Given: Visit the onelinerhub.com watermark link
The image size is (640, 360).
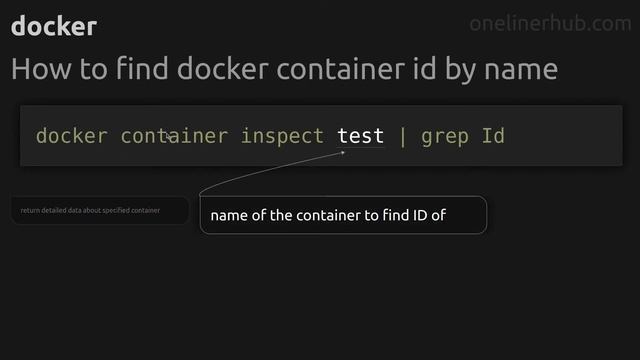Looking at the screenshot, I should click(550, 24).
